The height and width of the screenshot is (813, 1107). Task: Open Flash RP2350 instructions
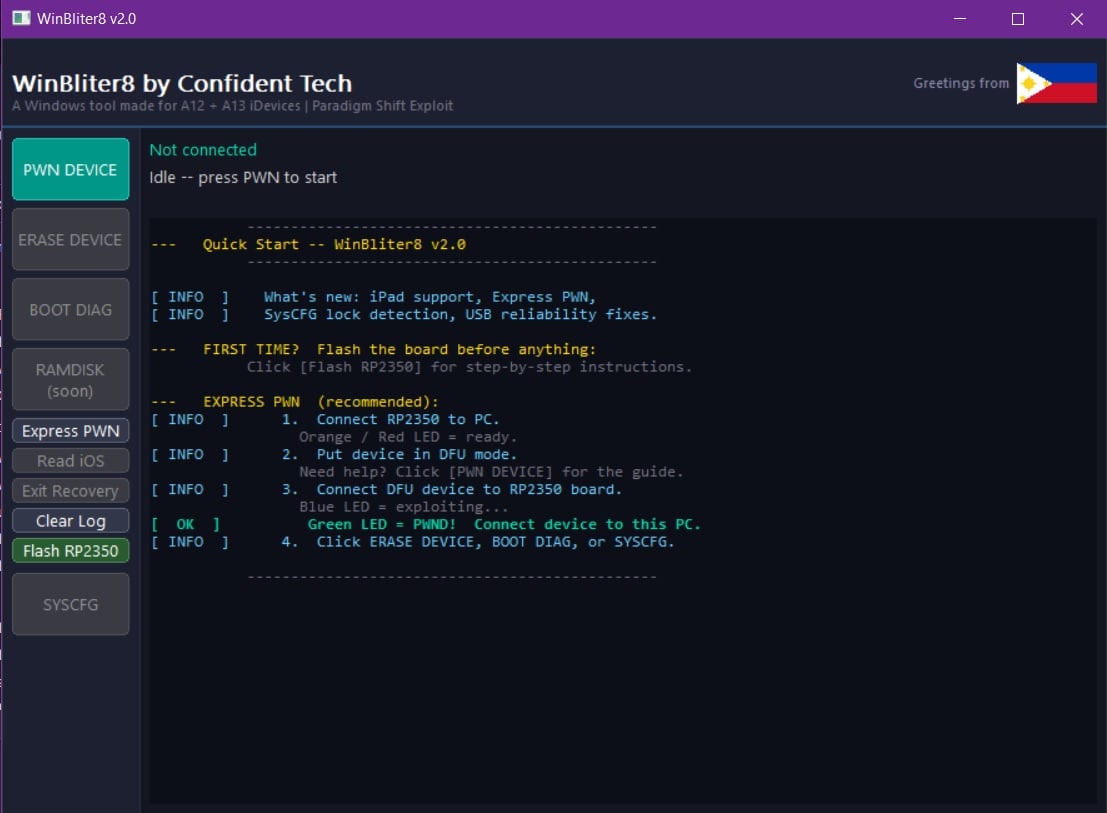(x=71, y=550)
